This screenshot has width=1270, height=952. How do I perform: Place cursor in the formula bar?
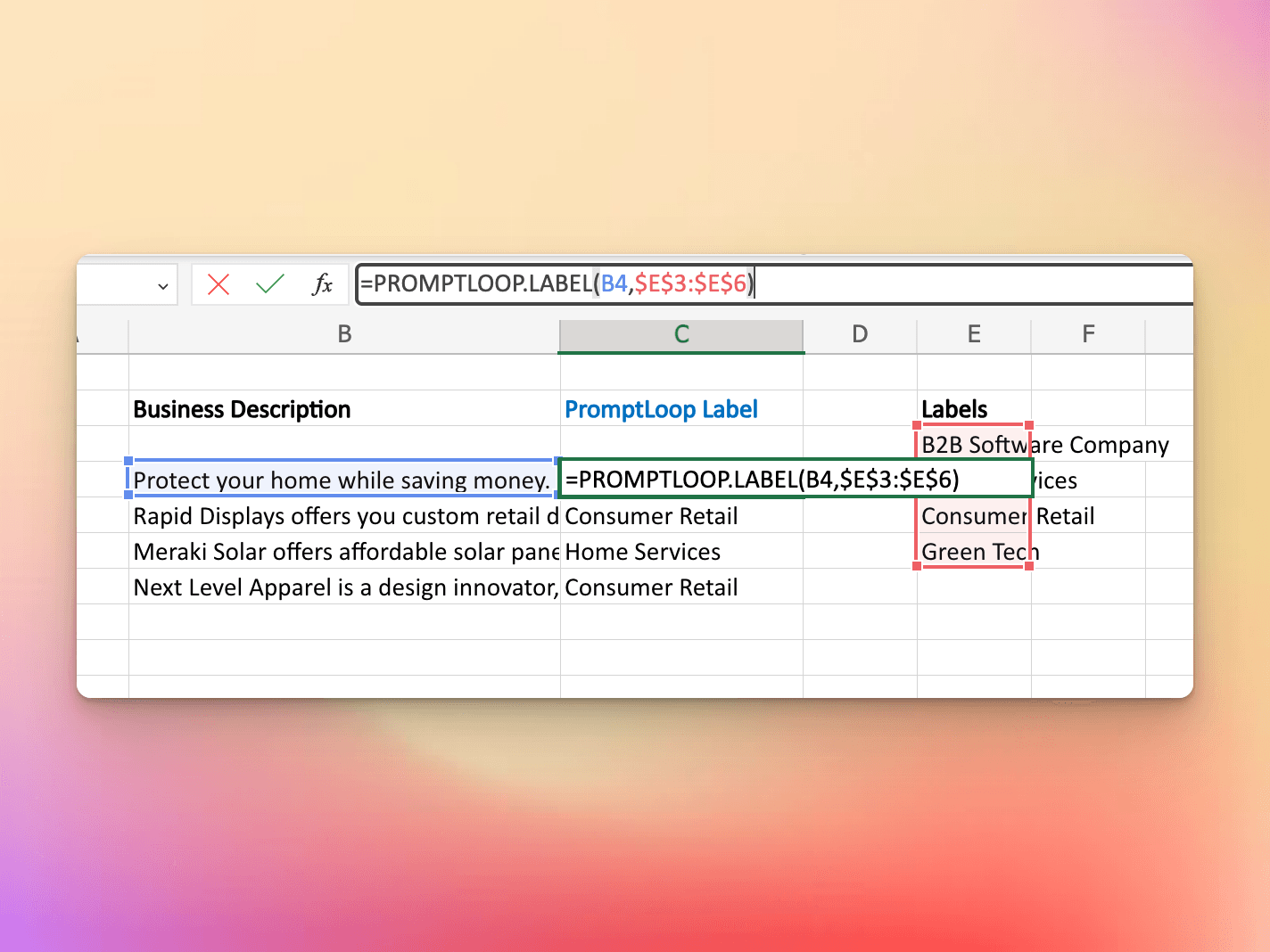pyautogui.click(x=892, y=283)
